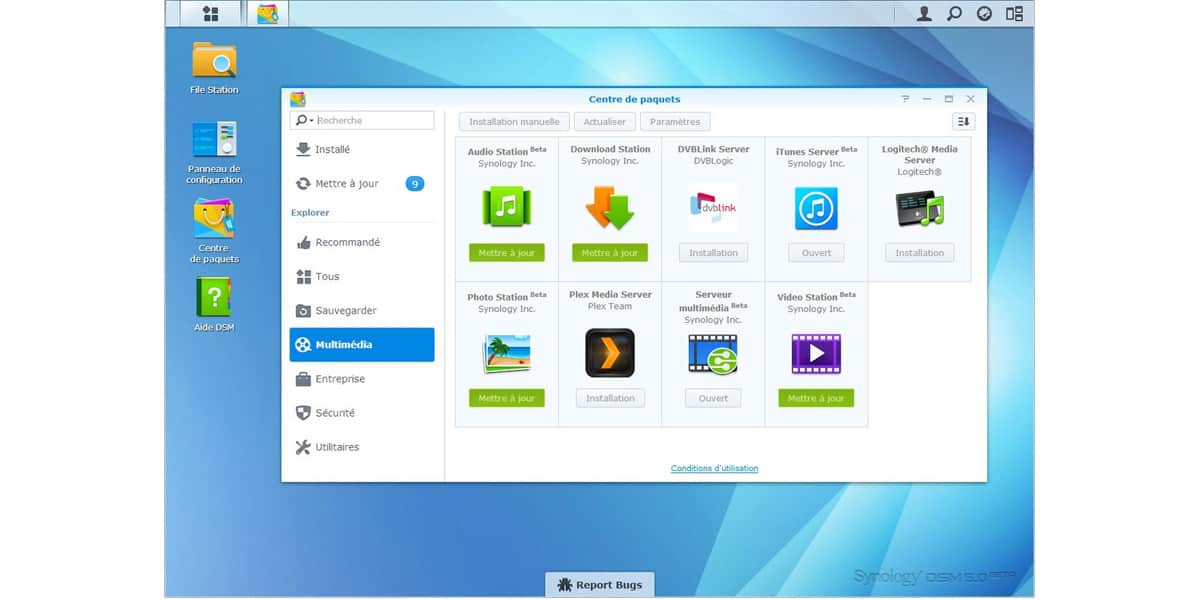Click the Download Station arrows icon

click(610, 207)
